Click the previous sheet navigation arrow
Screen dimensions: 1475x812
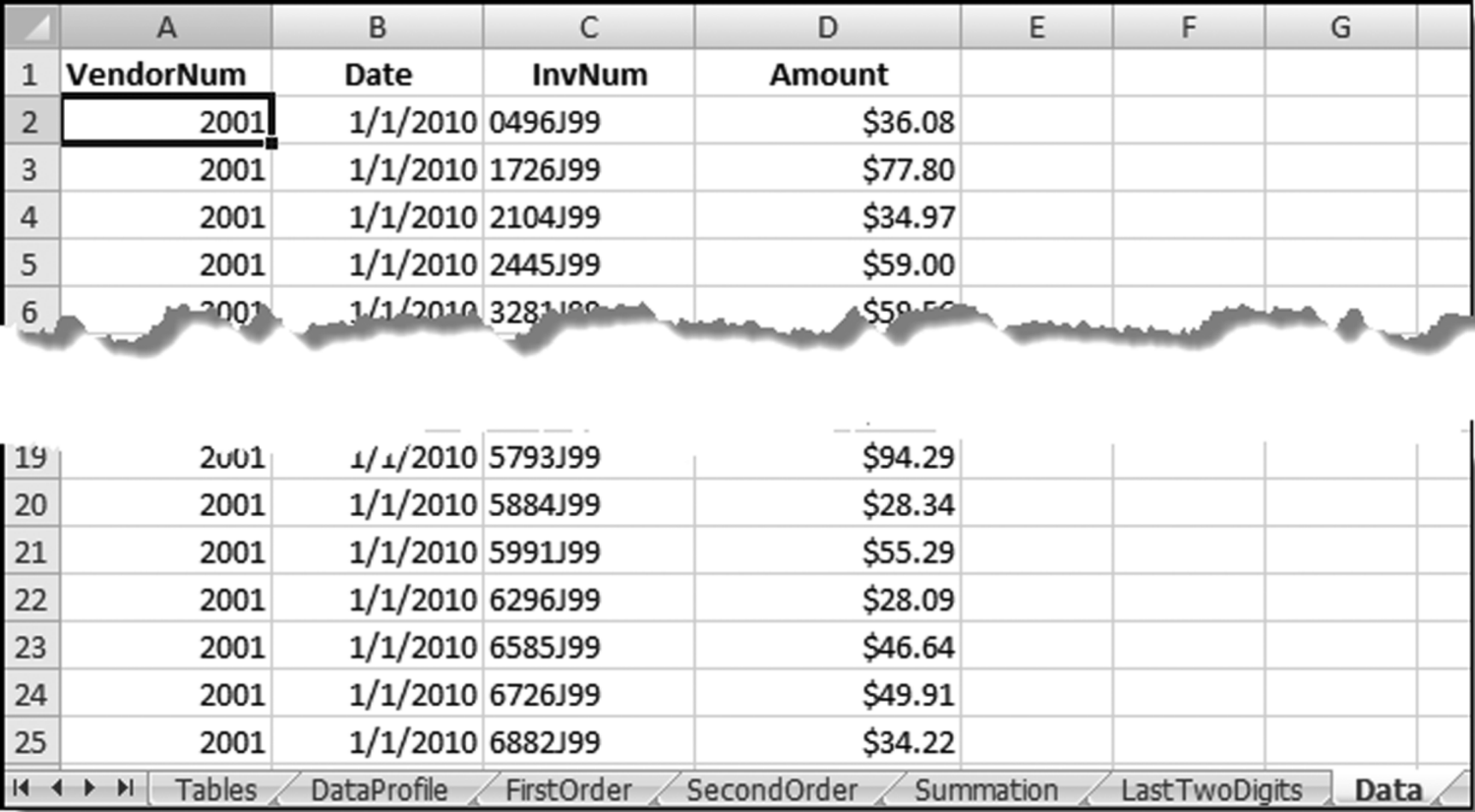point(56,788)
